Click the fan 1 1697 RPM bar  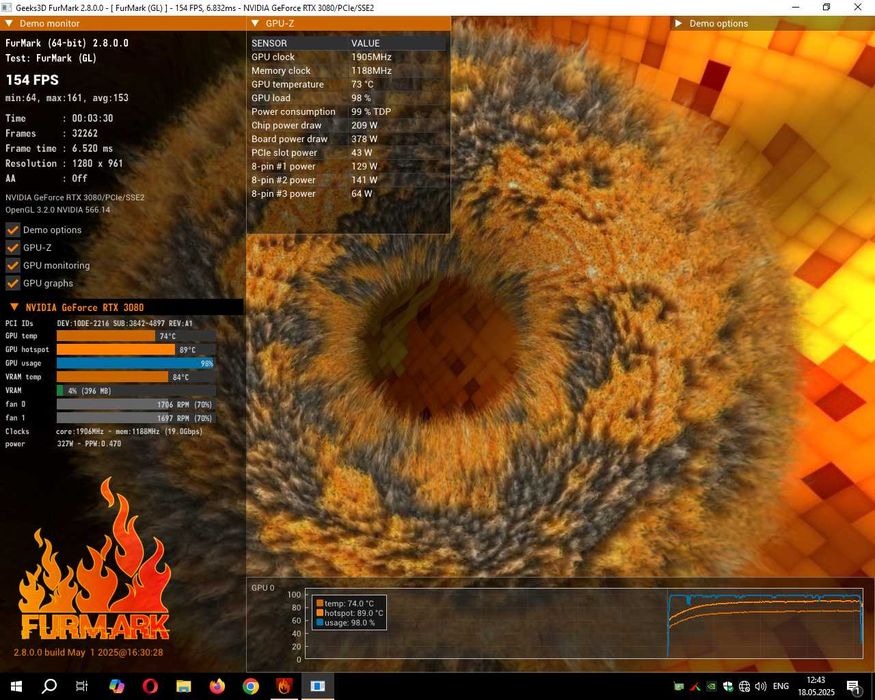tap(136, 418)
